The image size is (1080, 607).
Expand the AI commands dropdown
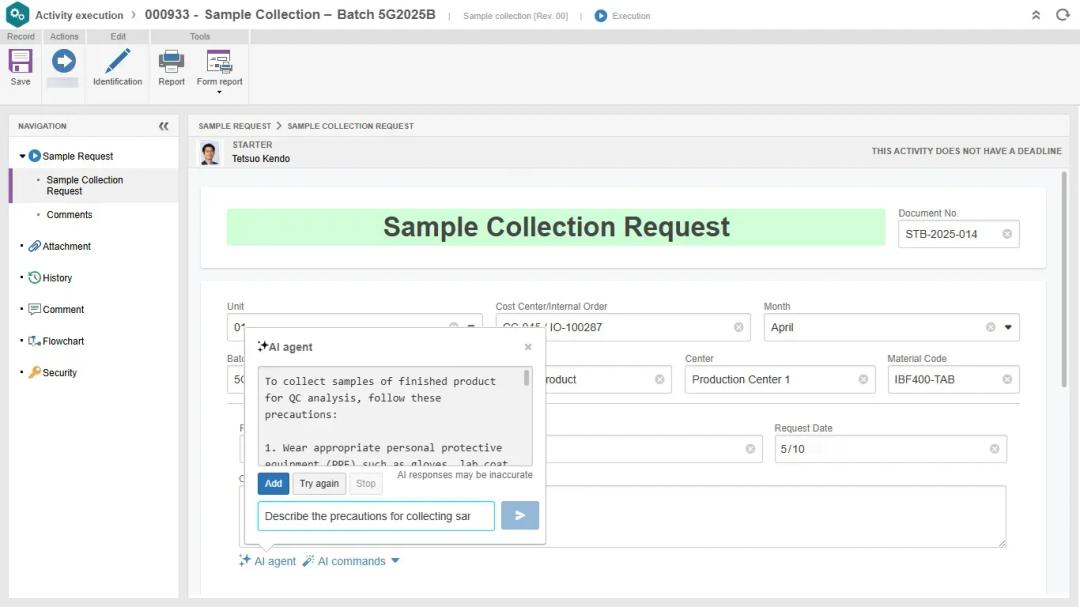[x=395, y=561]
